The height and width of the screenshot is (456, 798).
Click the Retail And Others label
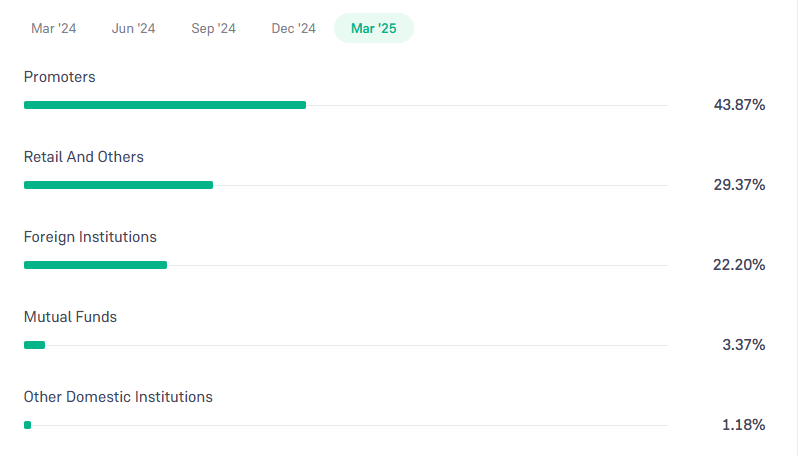pos(84,157)
